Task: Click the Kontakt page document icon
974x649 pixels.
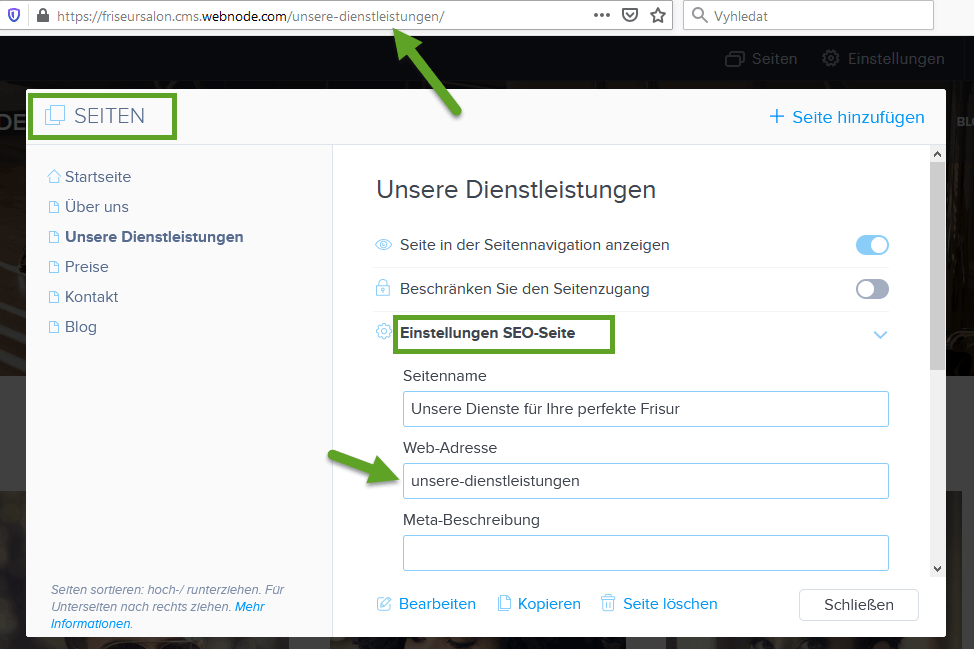Action: coord(54,297)
